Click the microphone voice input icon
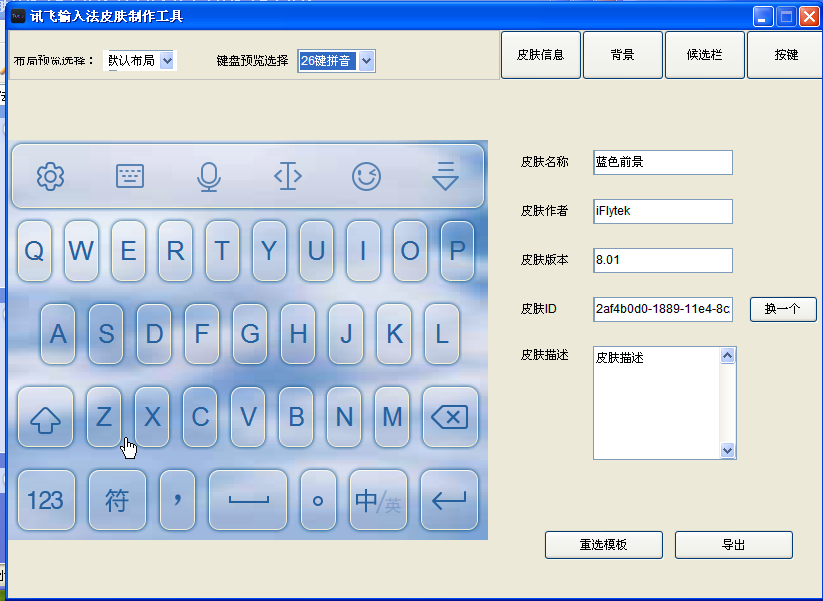The width and height of the screenshot is (823, 601). click(208, 177)
